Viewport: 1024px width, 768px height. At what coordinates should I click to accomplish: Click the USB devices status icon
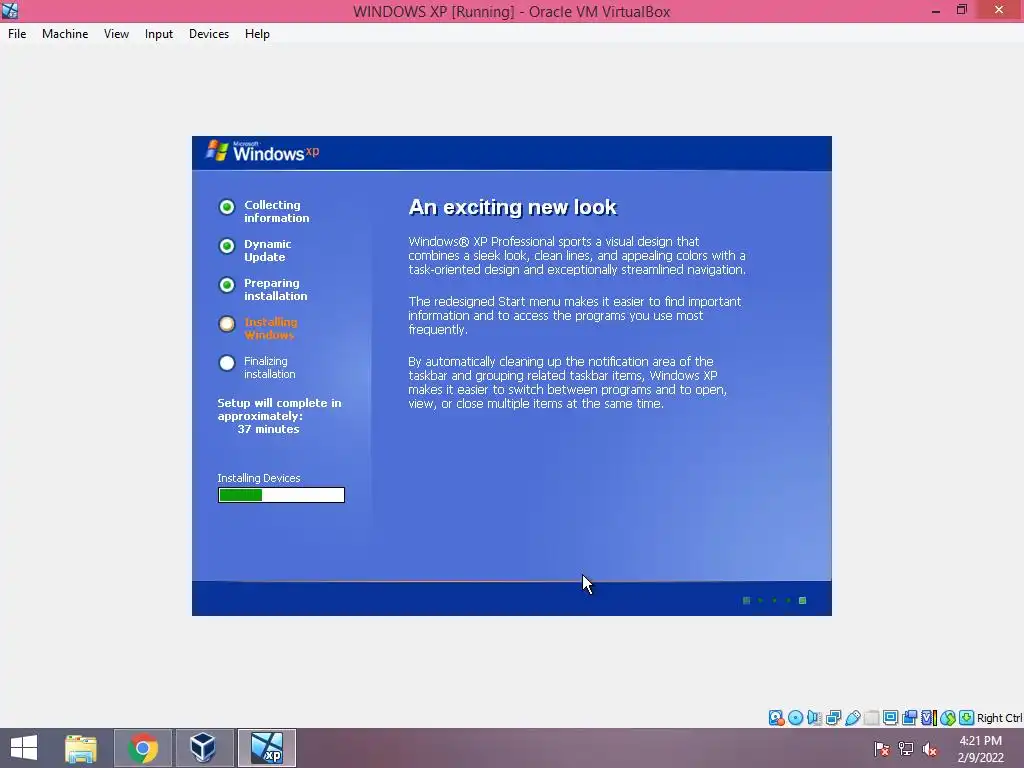pyautogui.click(x=852, y=718)
